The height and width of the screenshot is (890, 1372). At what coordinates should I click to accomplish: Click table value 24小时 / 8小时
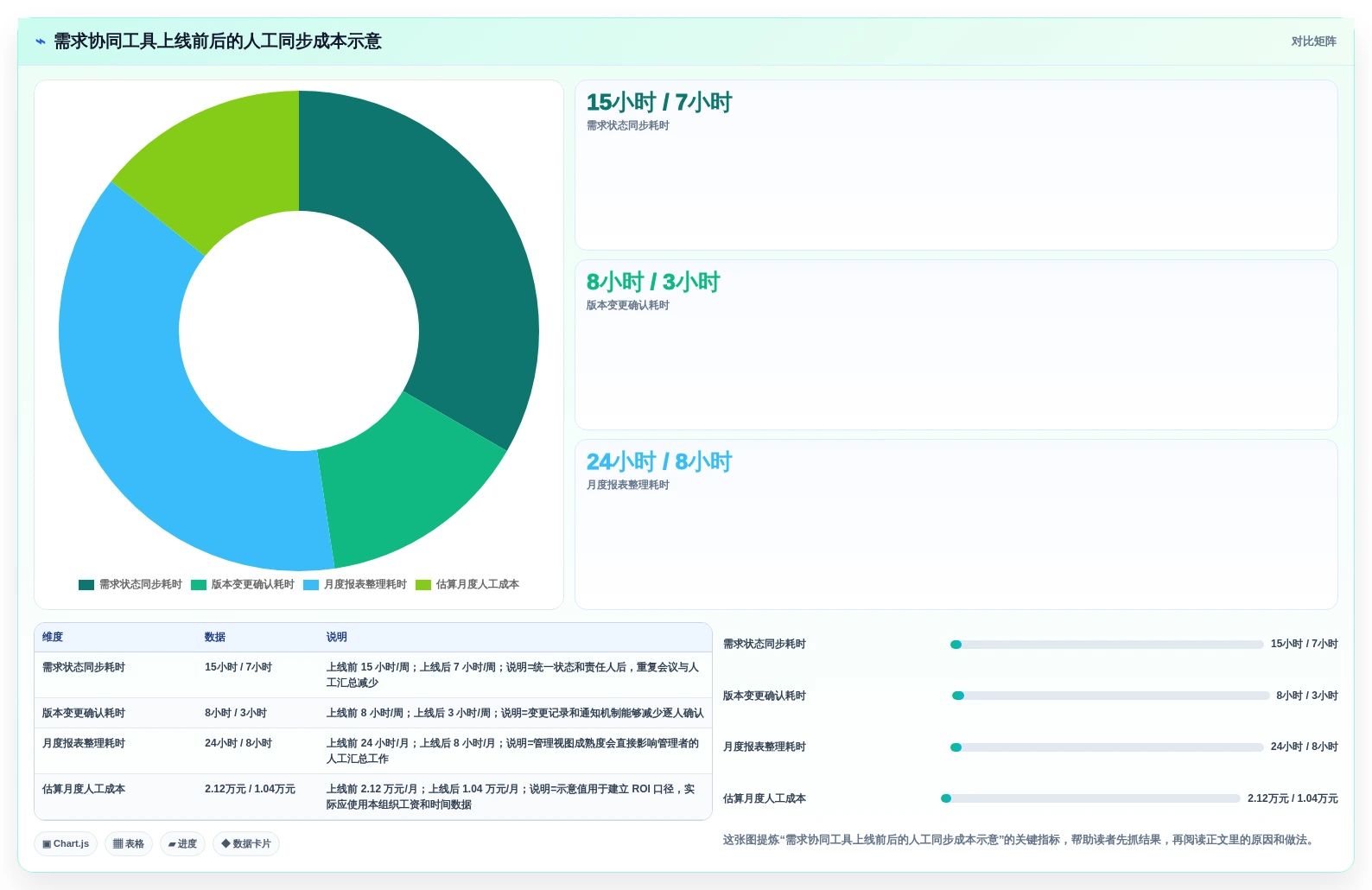tap(238, 743)
